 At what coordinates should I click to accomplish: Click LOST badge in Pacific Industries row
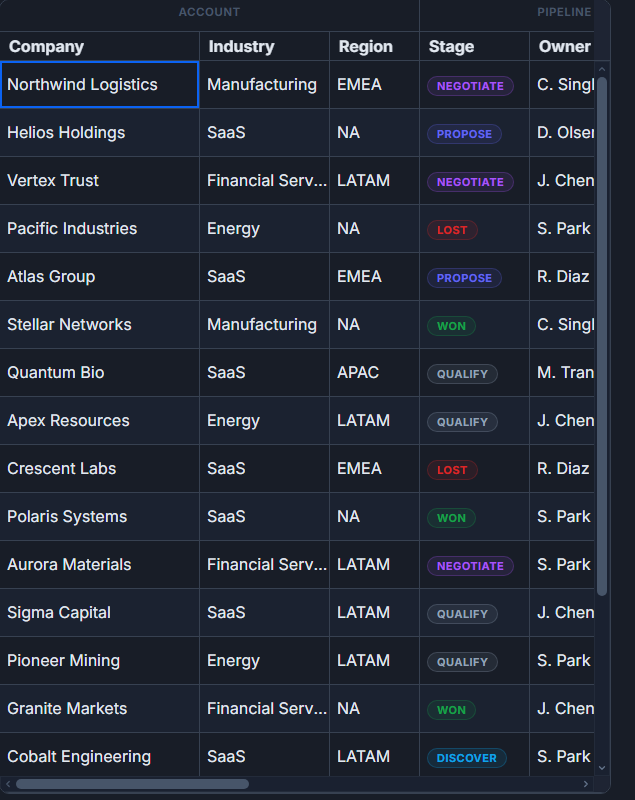(452, 230)
